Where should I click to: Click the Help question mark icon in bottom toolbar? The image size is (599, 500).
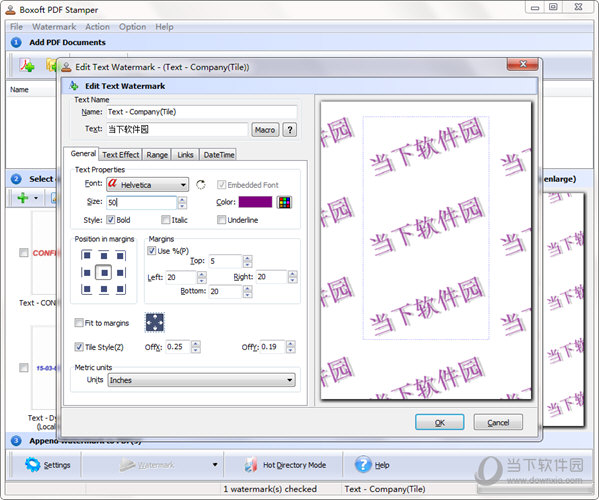363,464
